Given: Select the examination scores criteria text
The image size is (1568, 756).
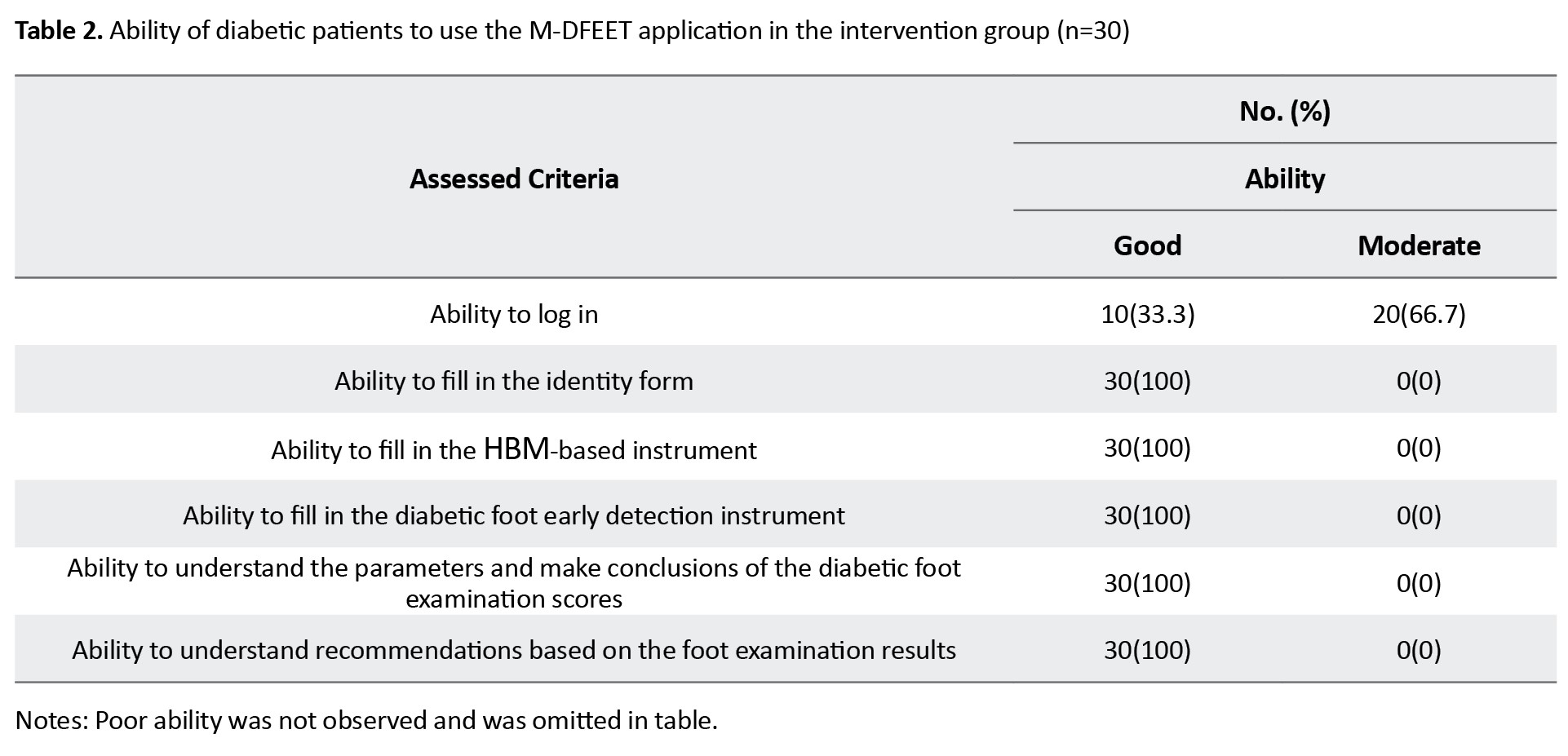Looking at the screenshot, I should coord(514,583).
